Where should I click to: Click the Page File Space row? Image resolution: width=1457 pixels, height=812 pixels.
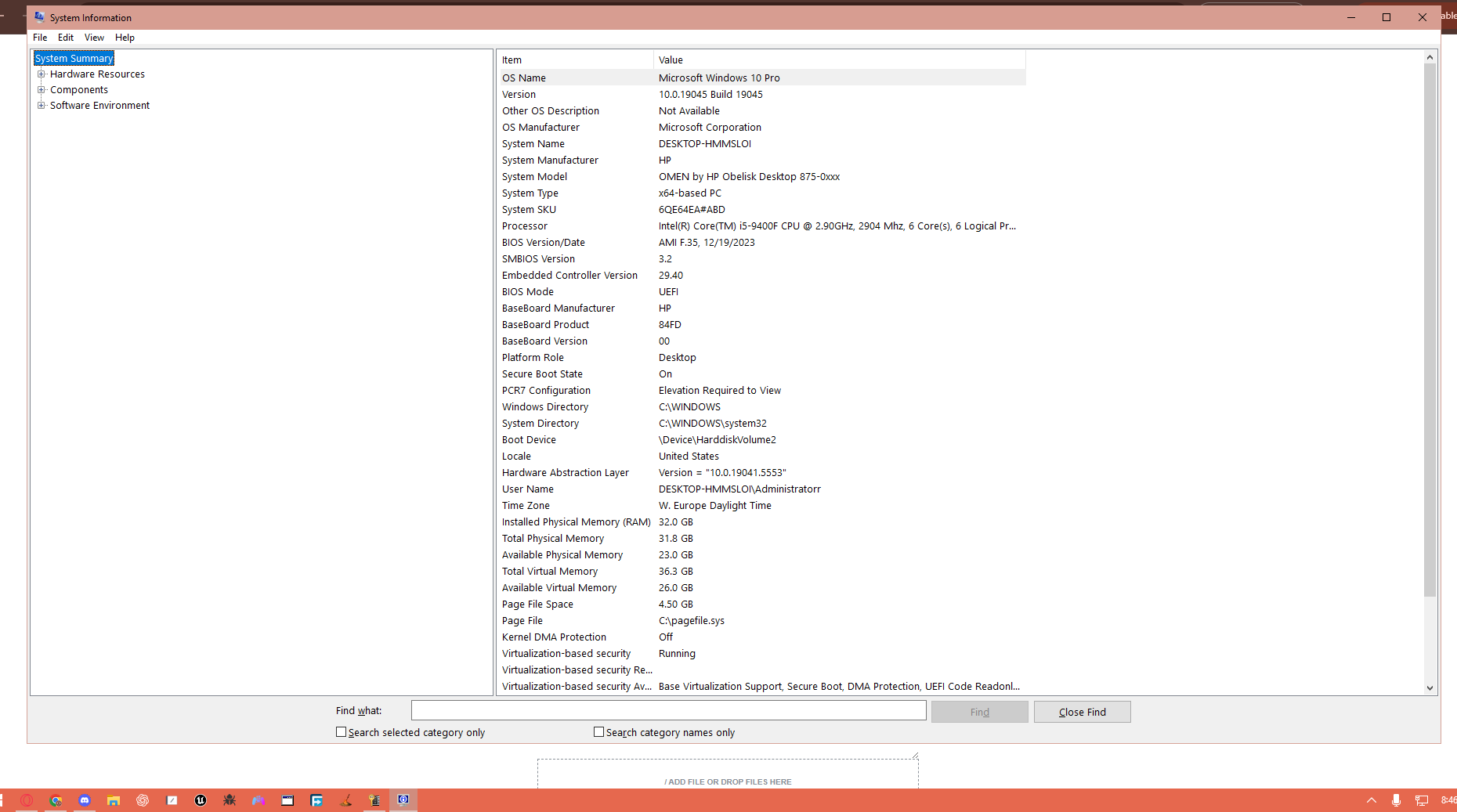point(762,604)
